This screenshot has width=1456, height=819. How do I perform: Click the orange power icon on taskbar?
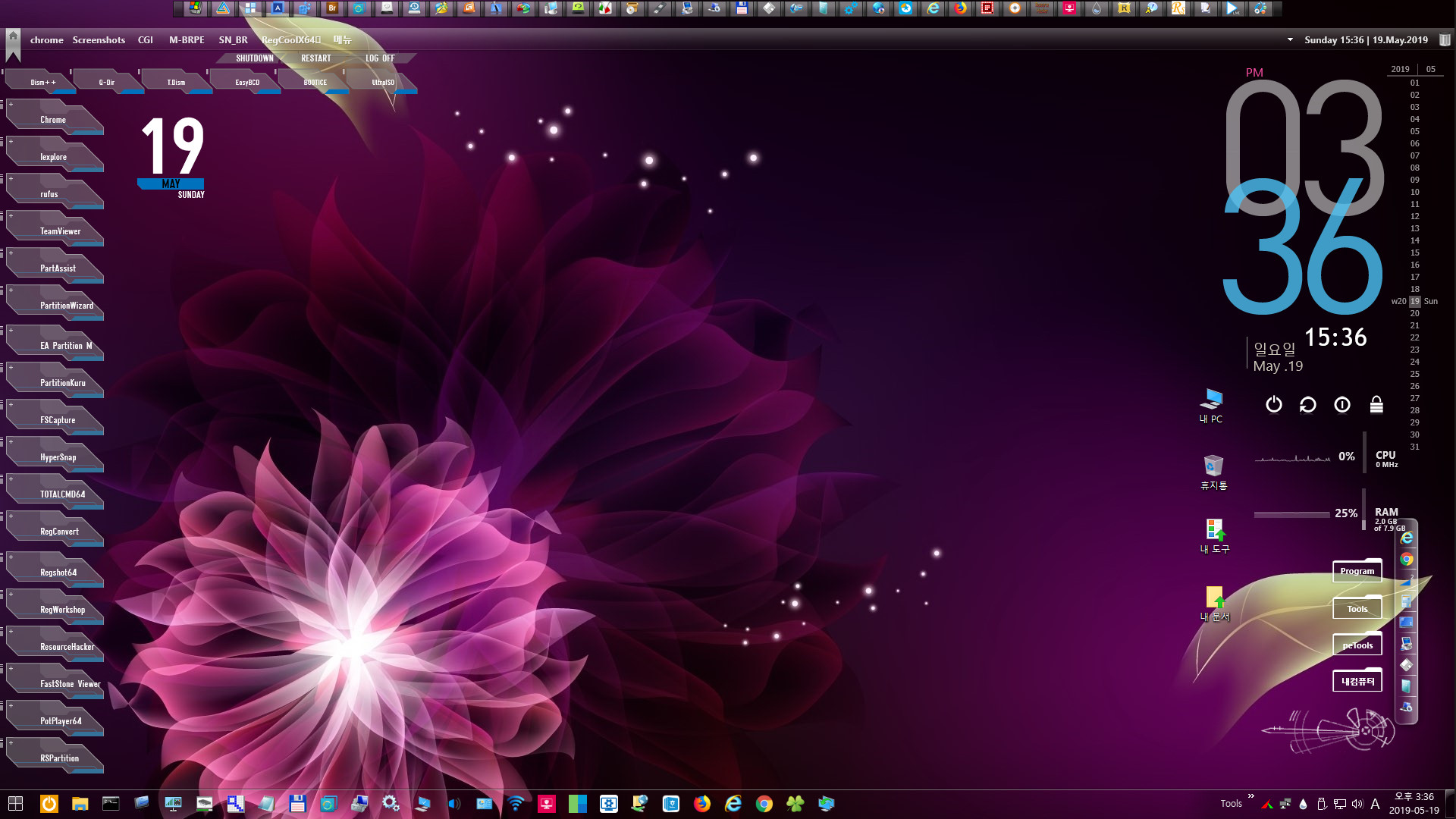coord(49,804)
